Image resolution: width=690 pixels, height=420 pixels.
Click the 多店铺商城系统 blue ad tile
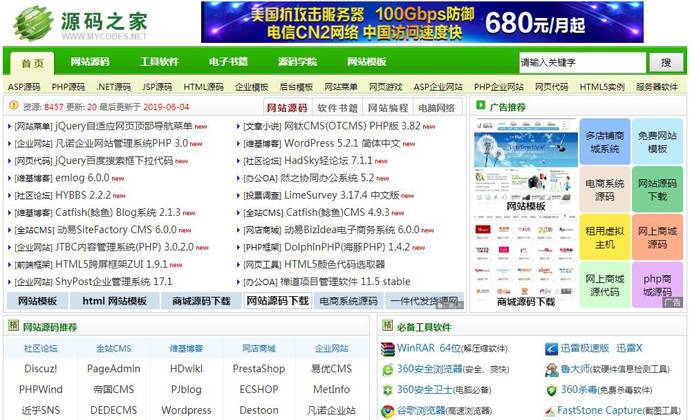click(605, 142)
